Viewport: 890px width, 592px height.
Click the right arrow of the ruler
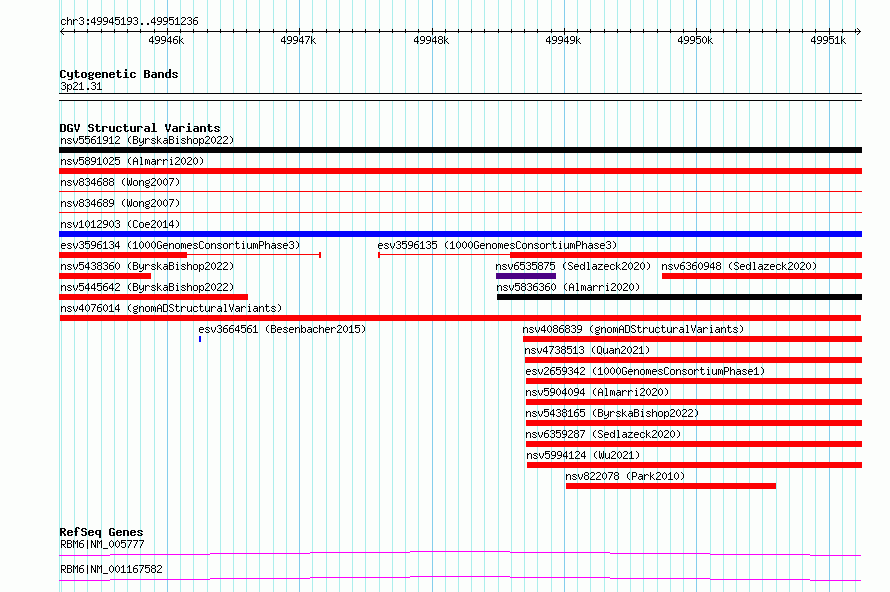(859, 31)
